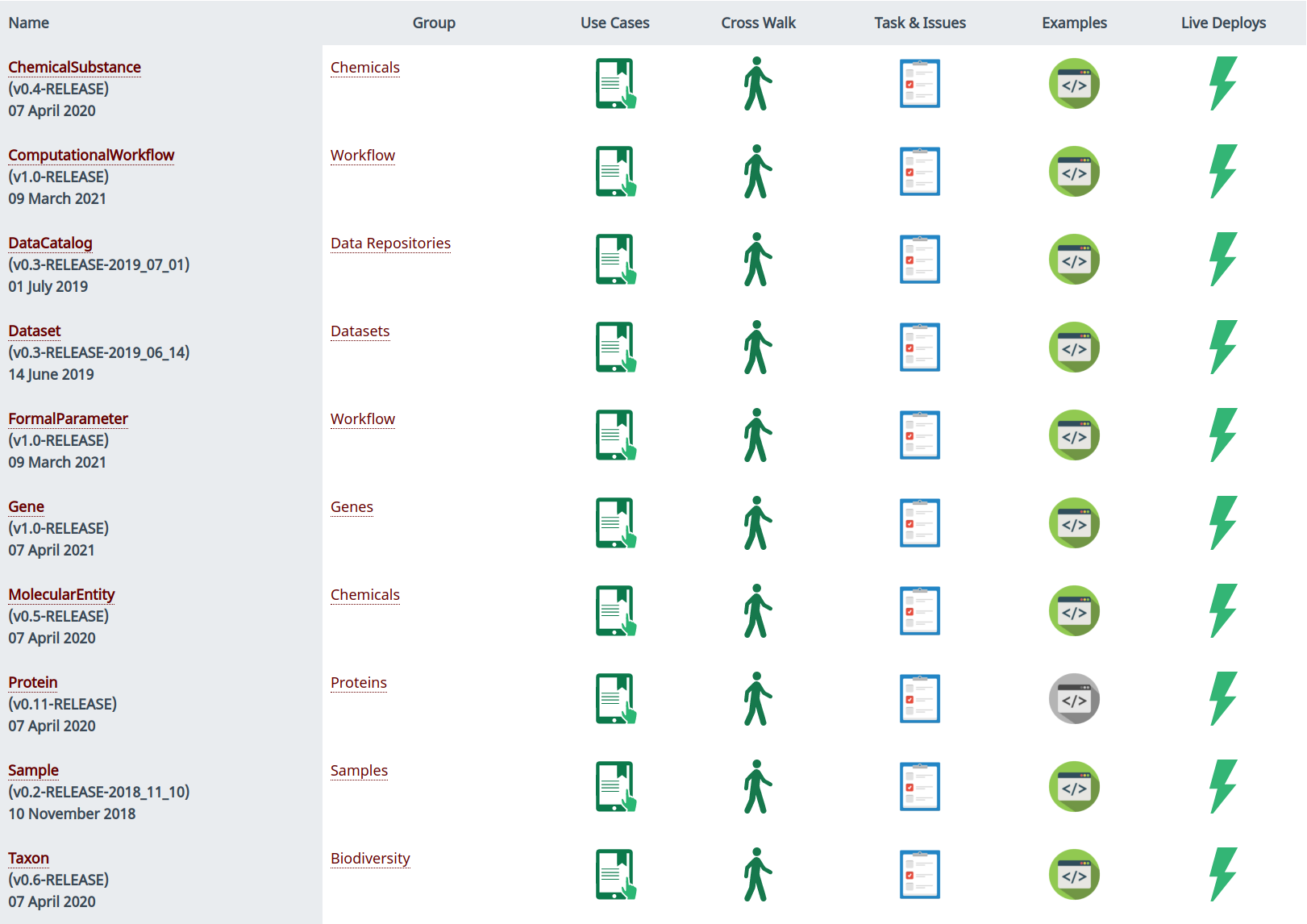View Examples icon for ChemicalSubstance
The image size is (1307, 924).
point(1074,83)
